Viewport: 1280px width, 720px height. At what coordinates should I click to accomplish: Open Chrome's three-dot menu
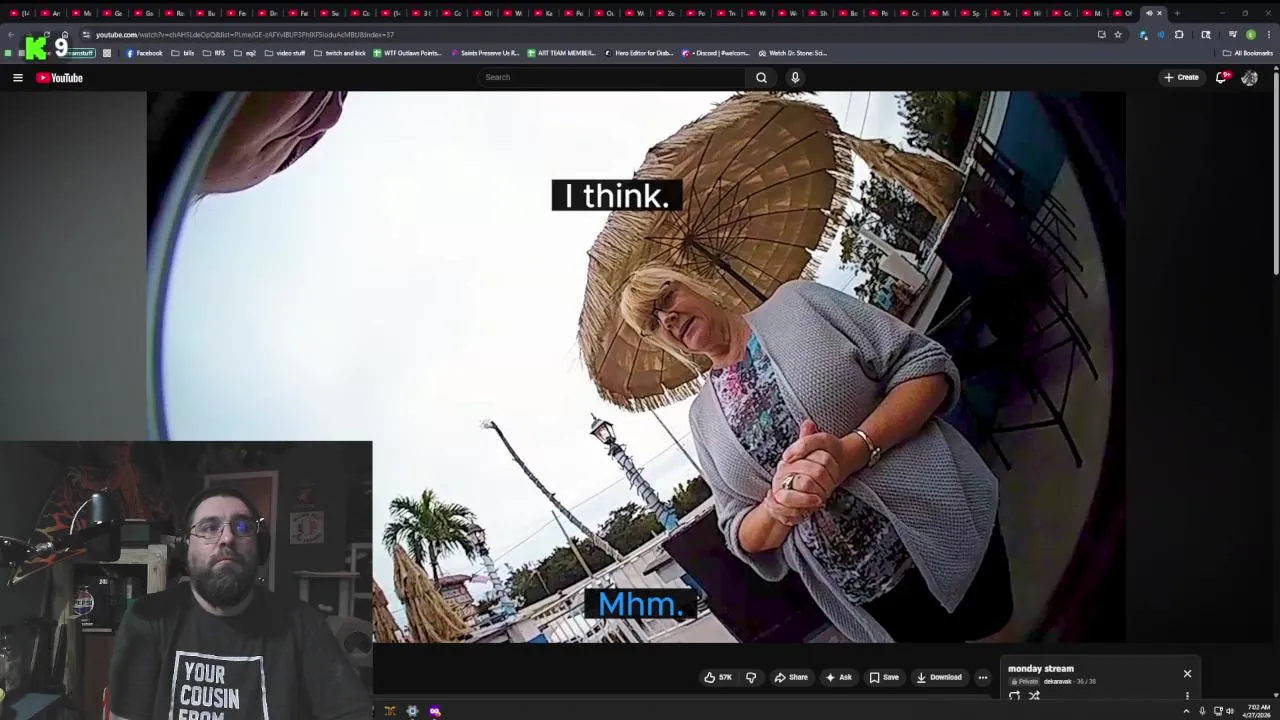tap(1268, 35)
